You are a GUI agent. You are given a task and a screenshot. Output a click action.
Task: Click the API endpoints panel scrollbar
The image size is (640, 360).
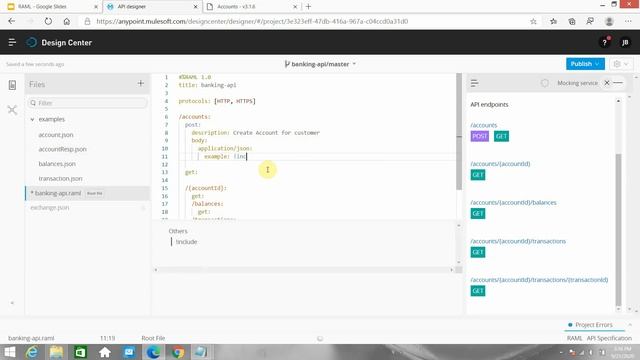click(x=618, y=229)
